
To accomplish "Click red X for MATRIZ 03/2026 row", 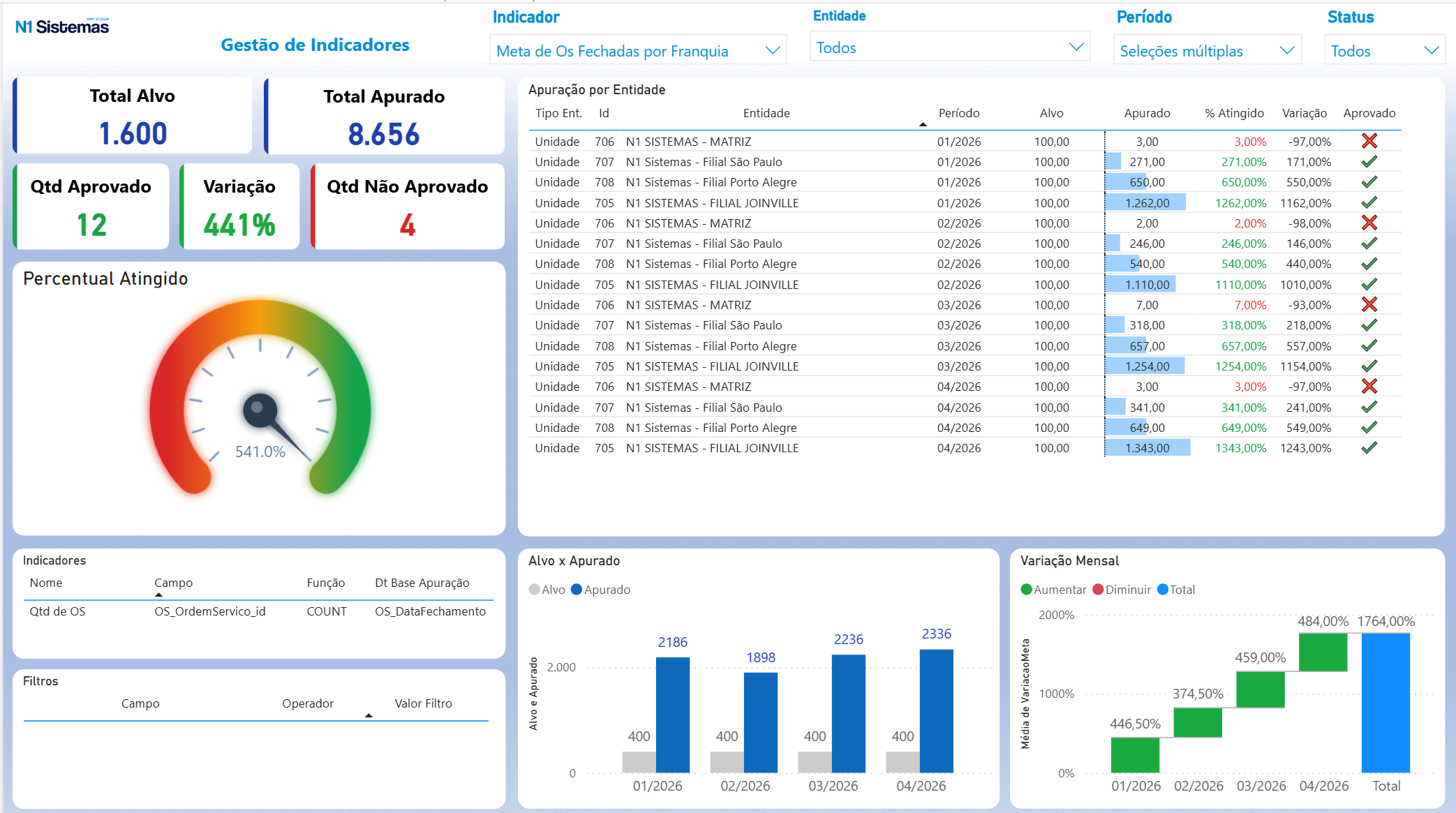I will point(1369,304).
